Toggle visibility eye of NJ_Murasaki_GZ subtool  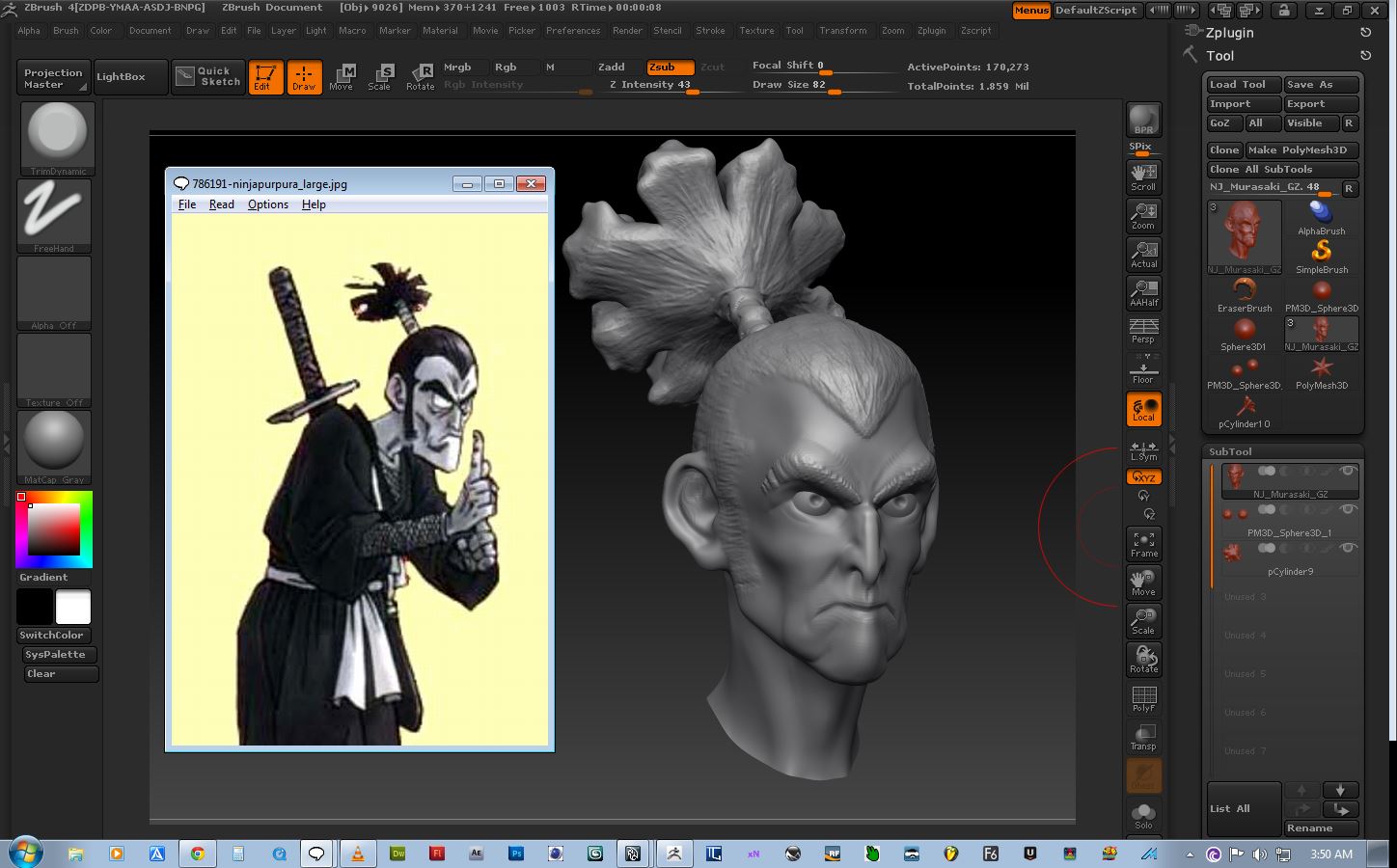[x=1348, y=471]
